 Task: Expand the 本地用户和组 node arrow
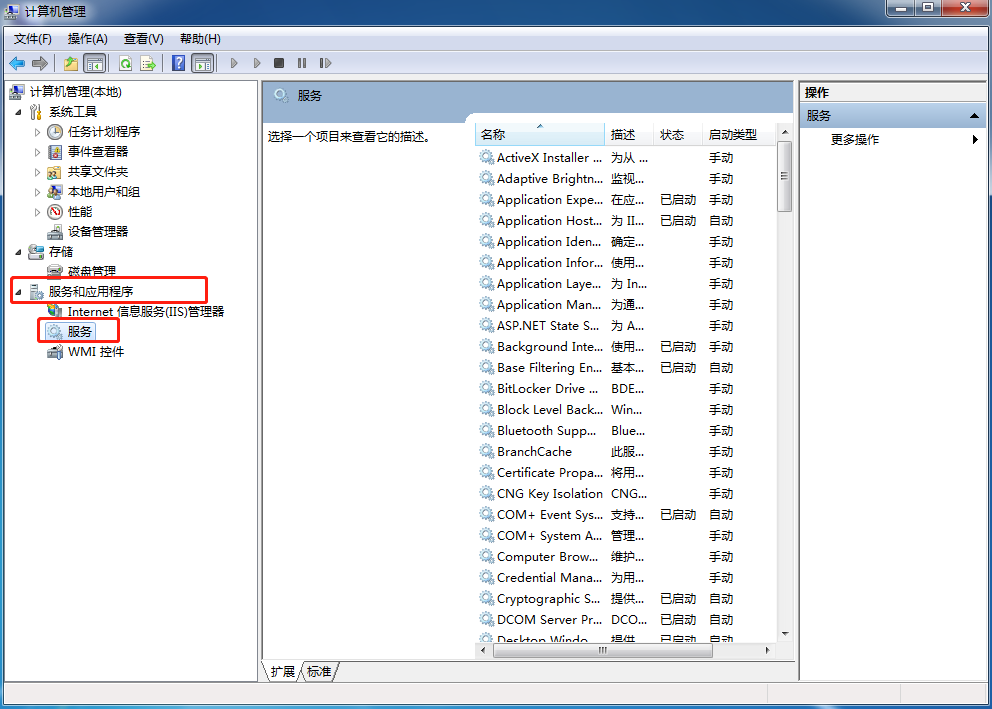pos(38,192)
